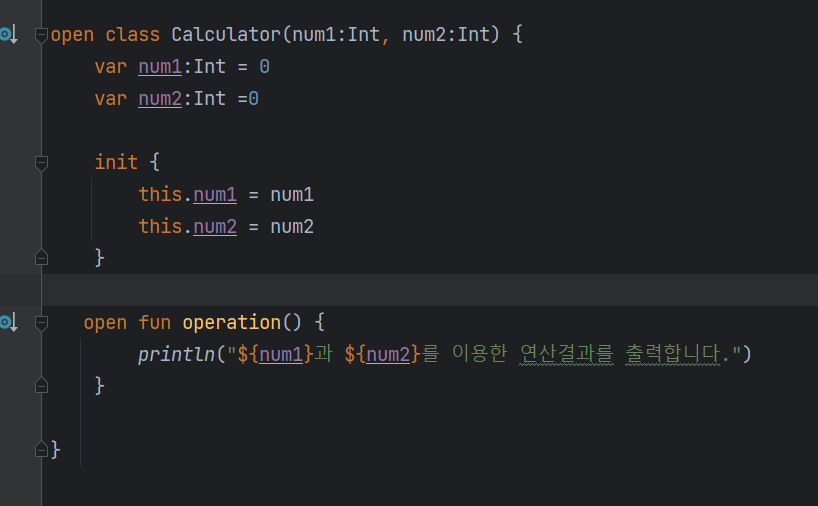This screenshot has height=506, width=818.
Task: Click the underlined word '출력합니다'
Action: (x=672, y=354)
